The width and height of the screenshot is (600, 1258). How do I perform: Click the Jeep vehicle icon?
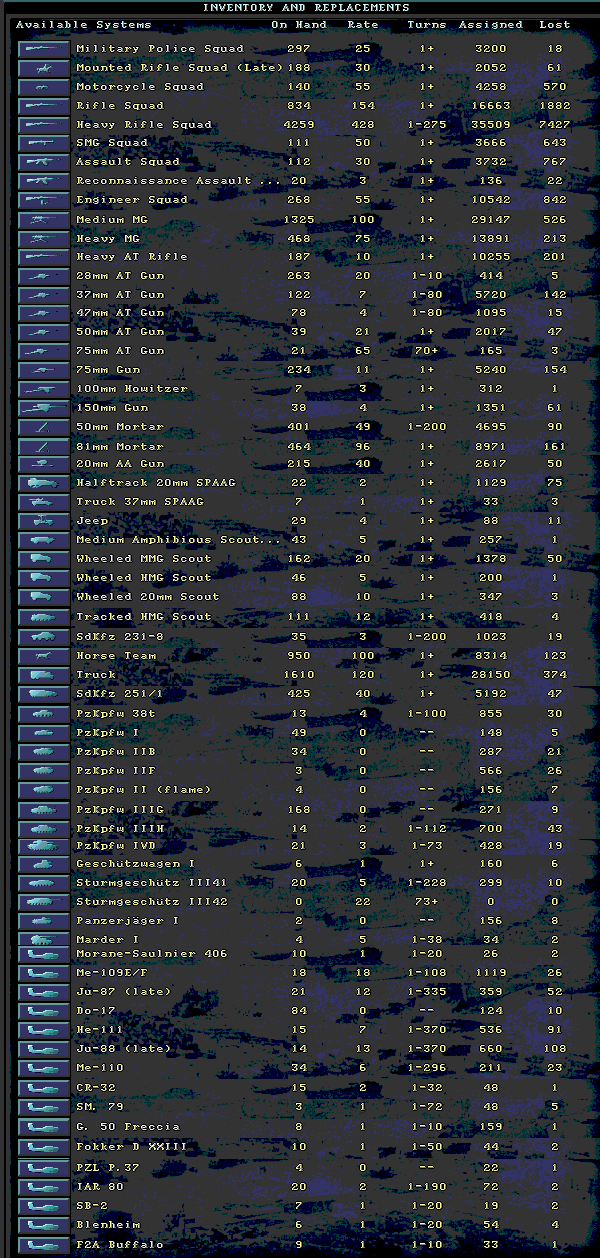(x=44, y=521)
